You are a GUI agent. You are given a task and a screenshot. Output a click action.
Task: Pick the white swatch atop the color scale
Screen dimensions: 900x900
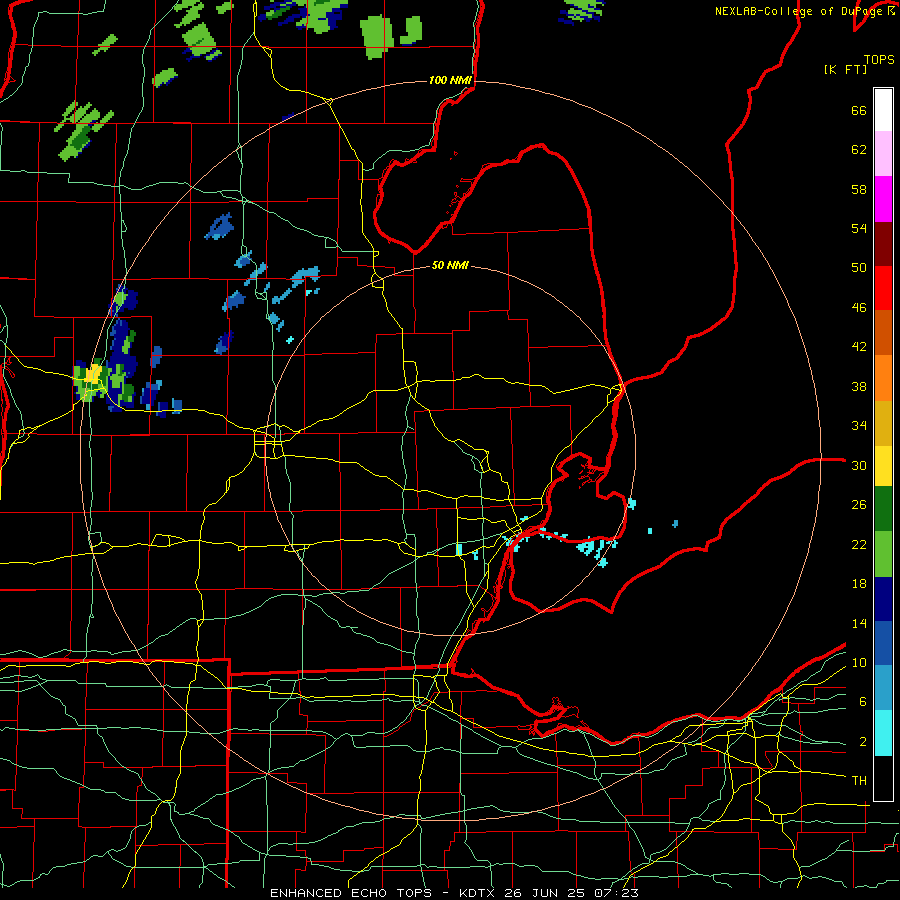(x=883, y=110)
